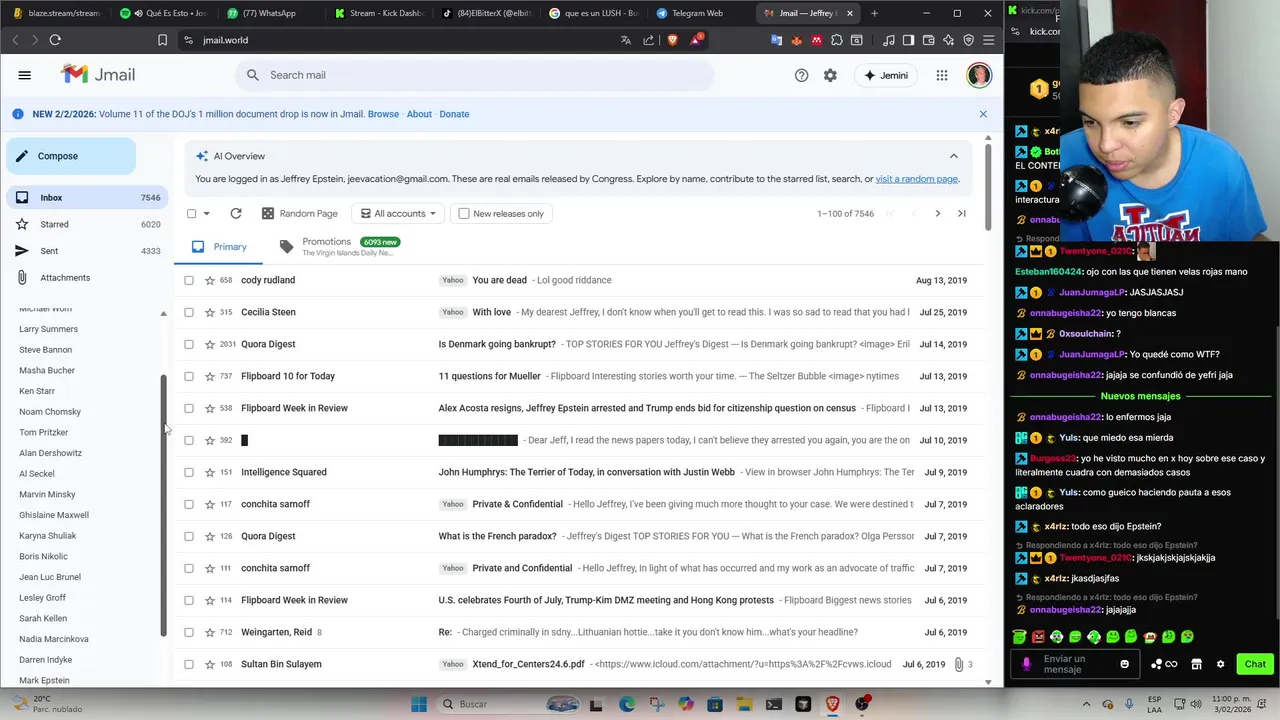Dismiss the news banner
Image resolution: width=1280 pixels, height=720 pixels.
[x=983, y=114]
